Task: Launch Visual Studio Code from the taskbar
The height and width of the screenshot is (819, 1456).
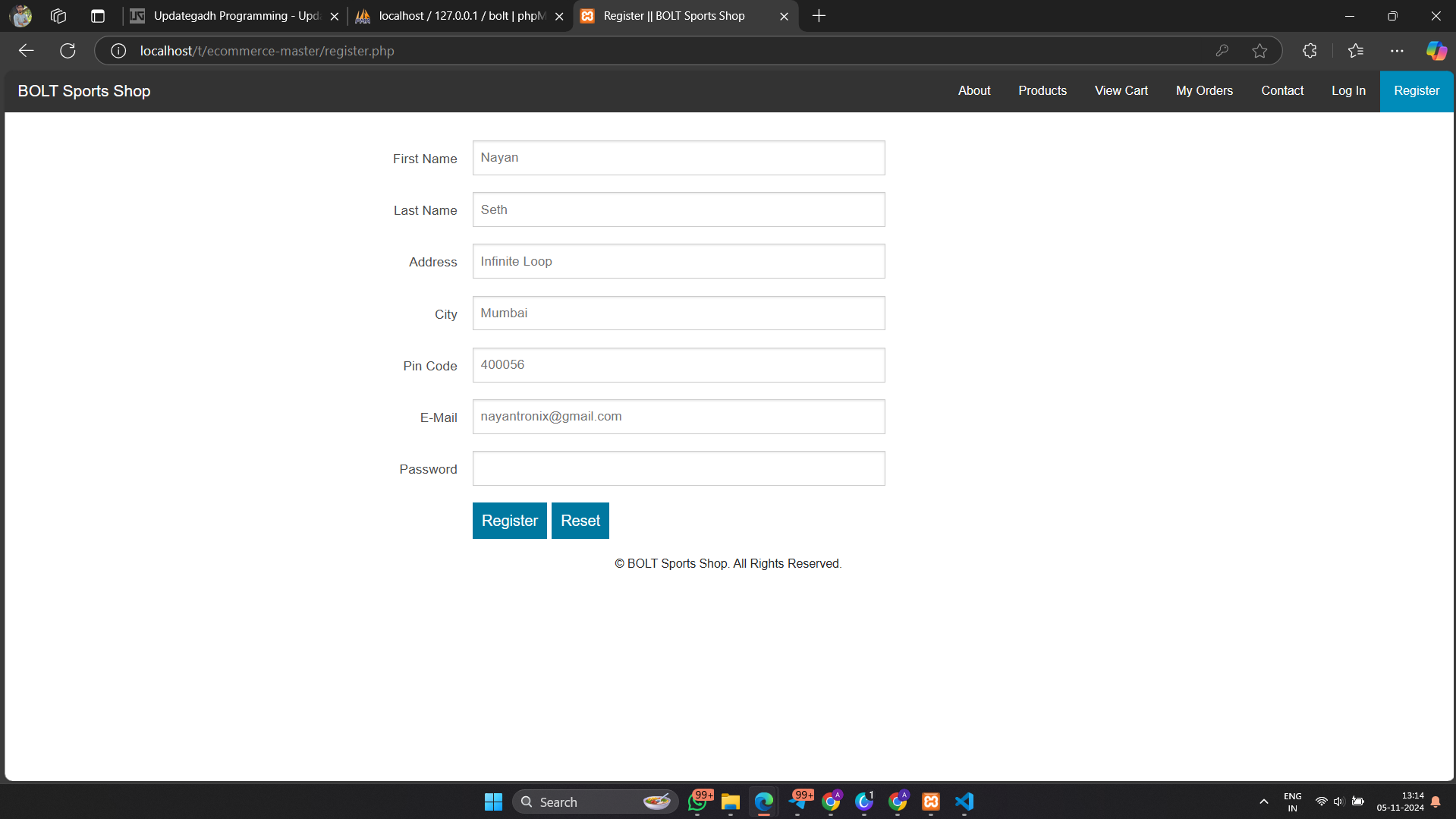Action: tap(964, 801)
